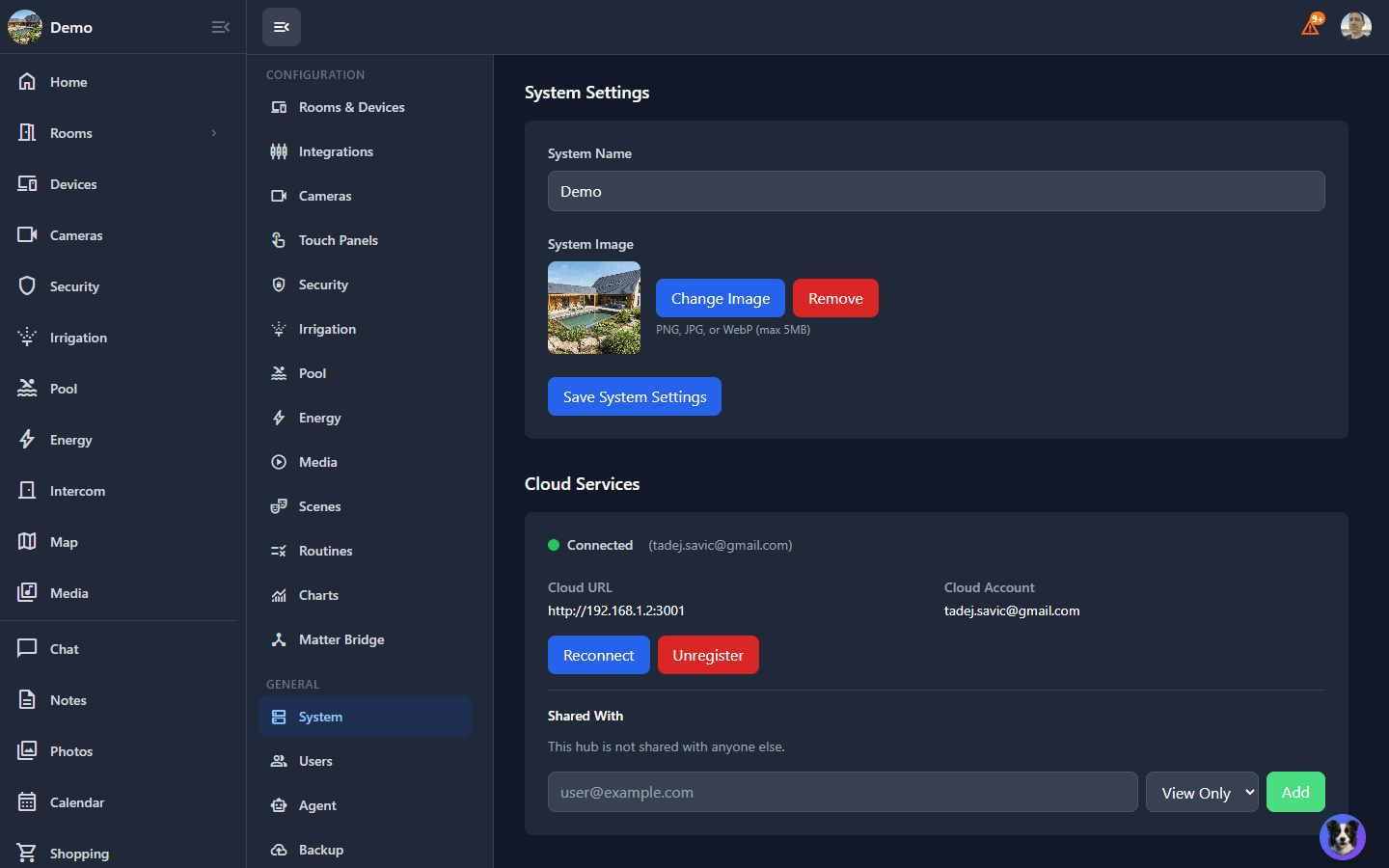
Task: Toggle the configuration menu panel button
Action: pos(282,27)
